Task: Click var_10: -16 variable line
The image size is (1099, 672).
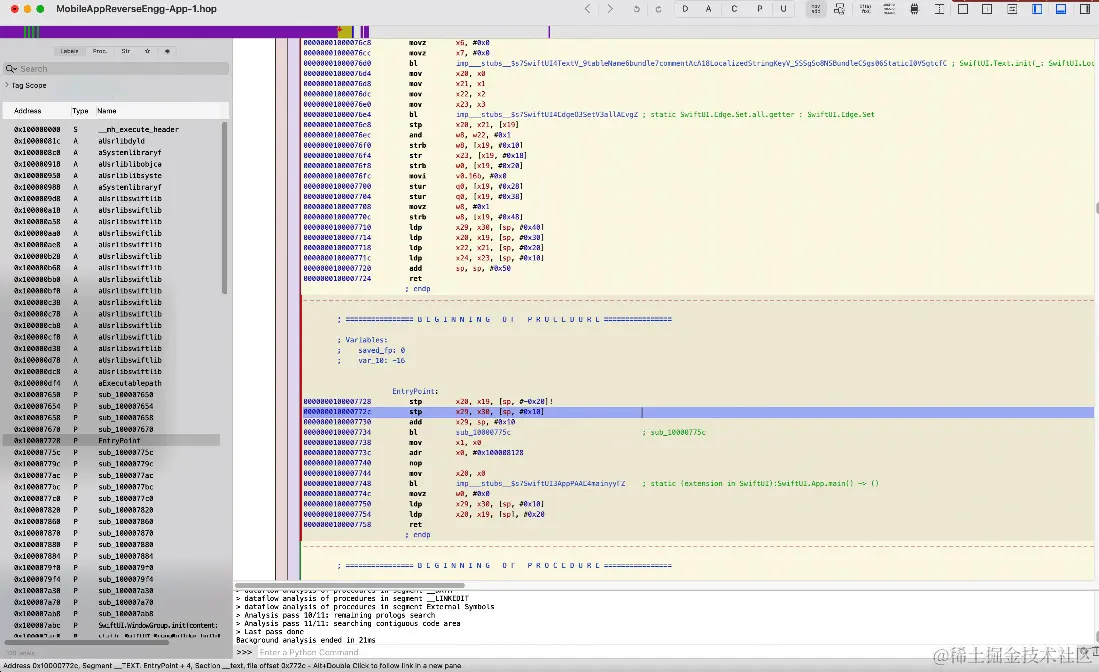Action: tap(381, 361)
